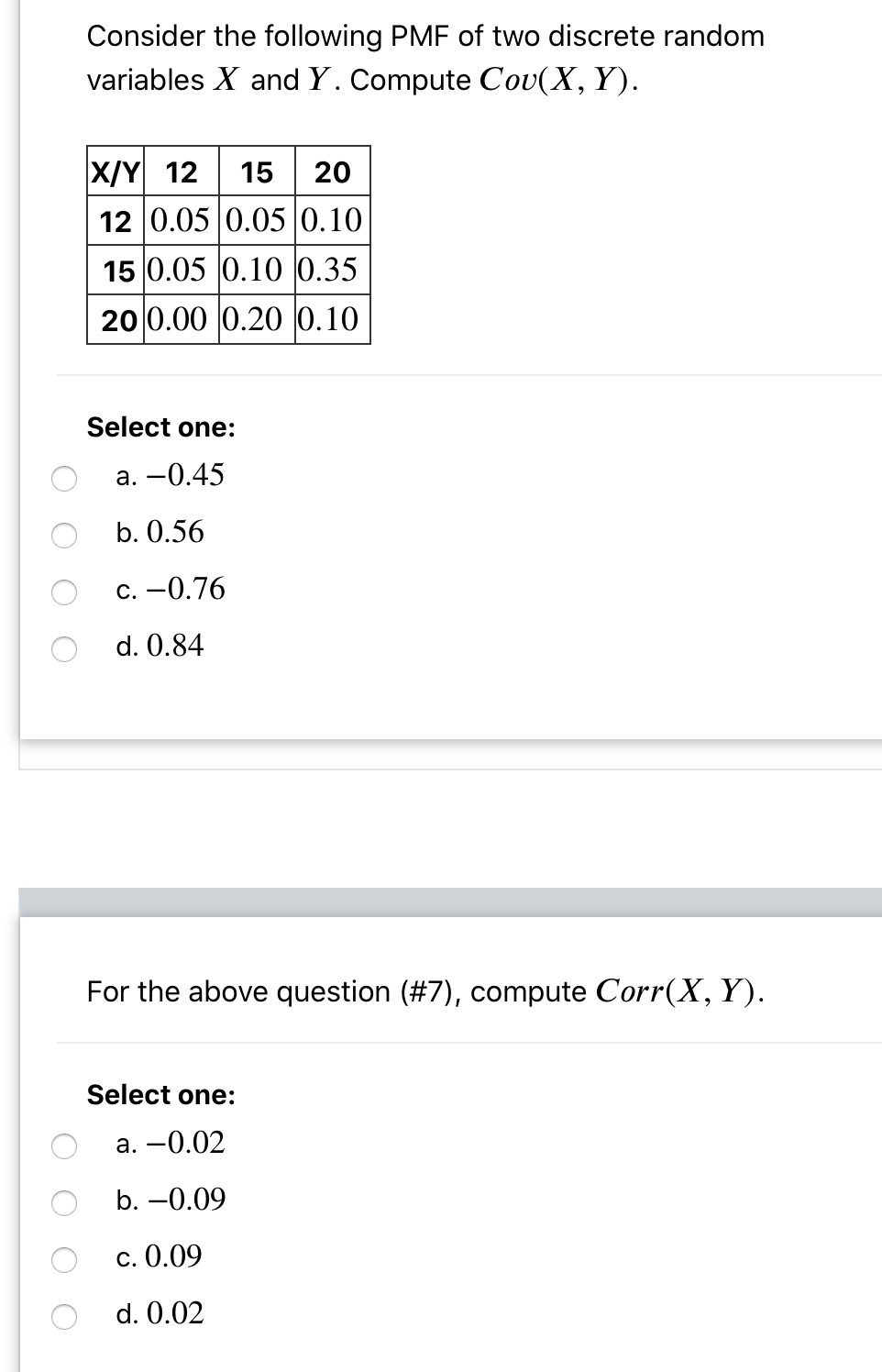Select radio option a. −0.45

coord(64,476)
